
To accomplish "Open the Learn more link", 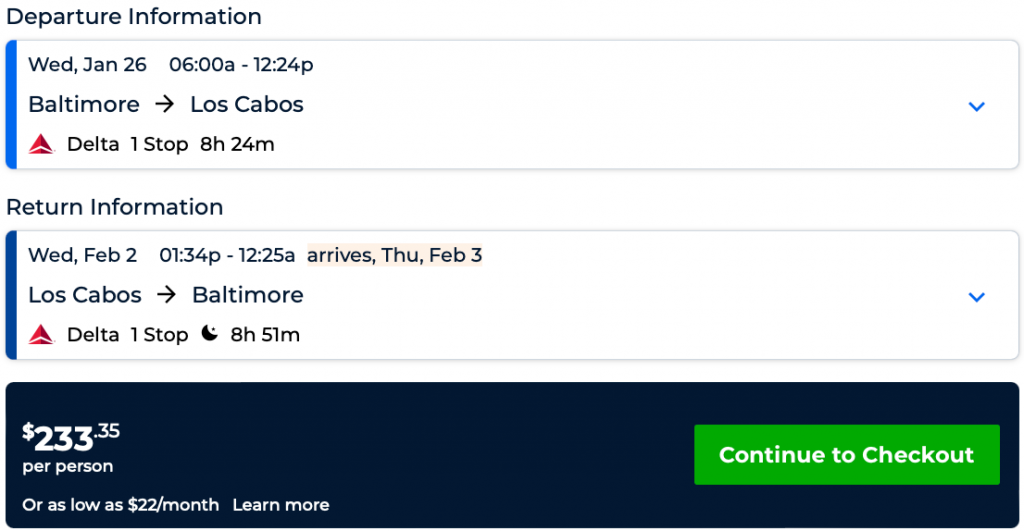I will click(x=280, y=505).
